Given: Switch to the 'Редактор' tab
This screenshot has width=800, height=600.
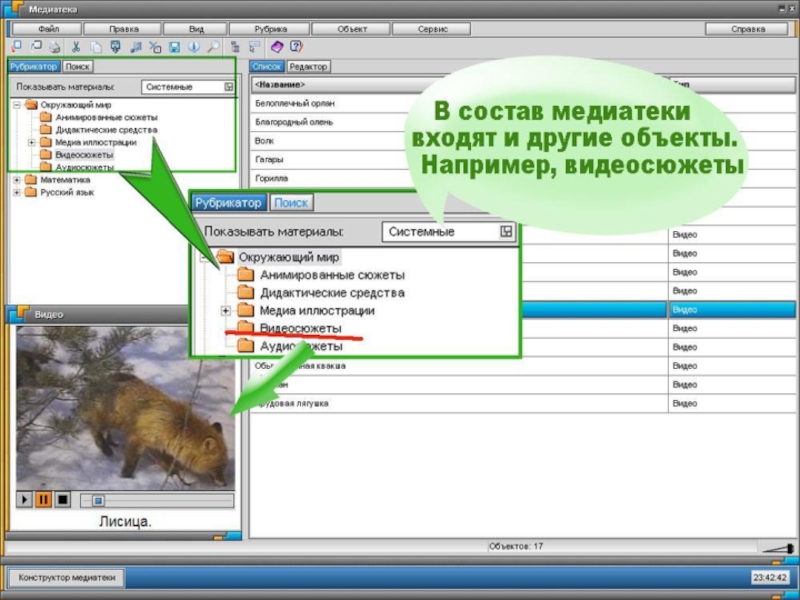Looking at the screenshot, I should [308, 67].
